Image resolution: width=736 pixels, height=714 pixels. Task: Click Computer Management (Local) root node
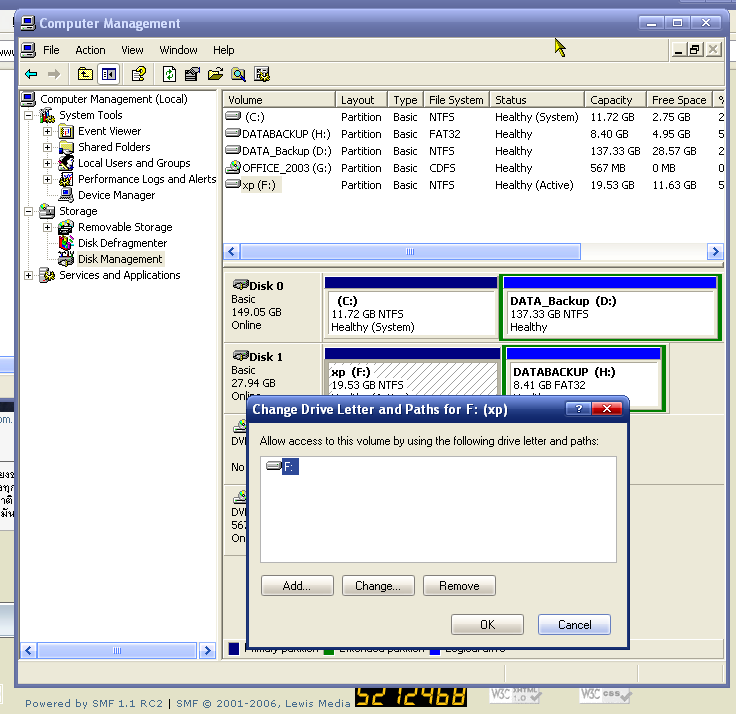[x=114, y=100]
